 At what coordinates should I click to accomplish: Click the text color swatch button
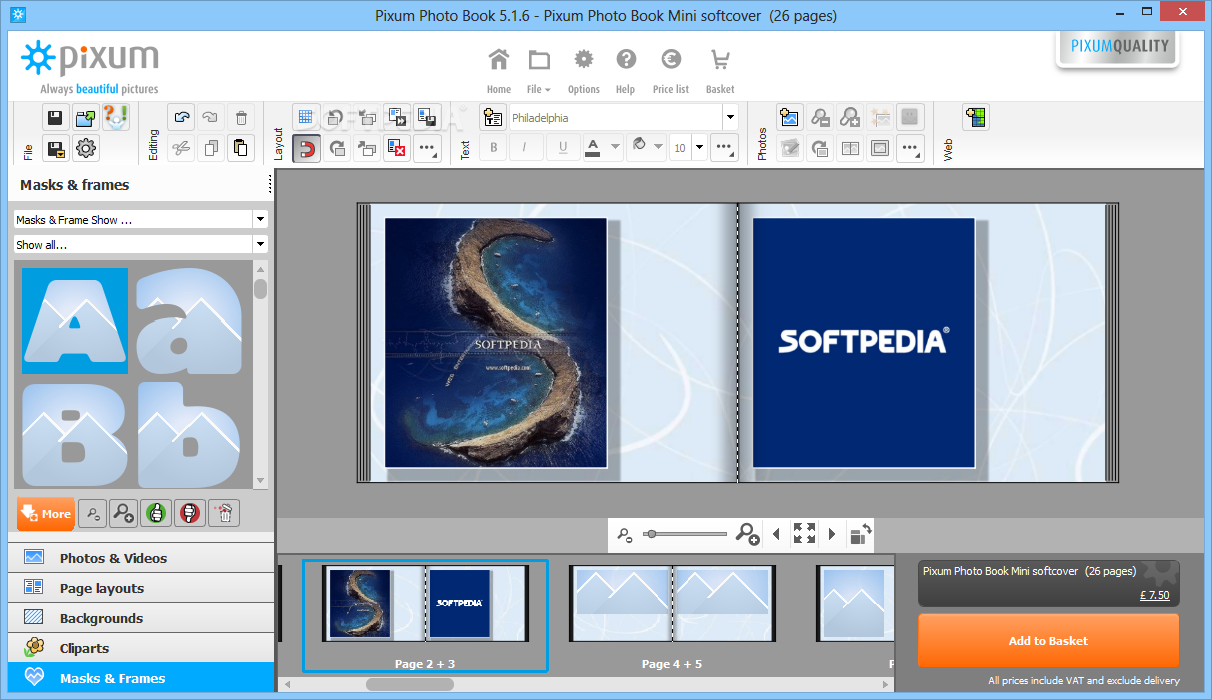(x=593, y=148)
